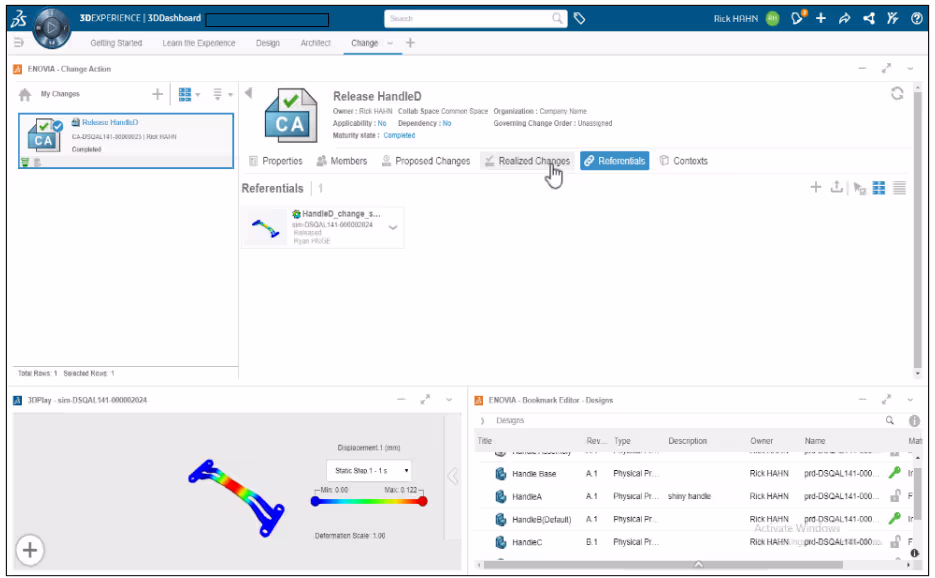Click the Share arrow icon in top bar
This screenshot has width=935, height=578.
tap(844, 18)
